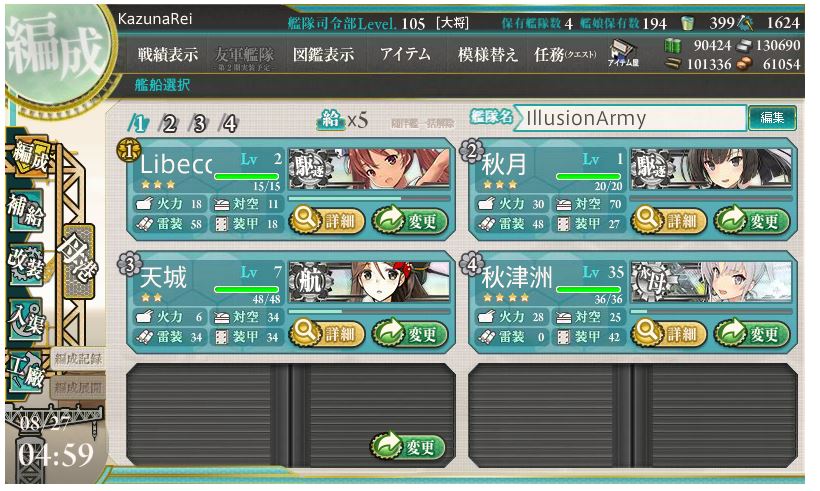Return to 母港 home port
This screenshot has height=491, width=820.
[x=79, y=261]
